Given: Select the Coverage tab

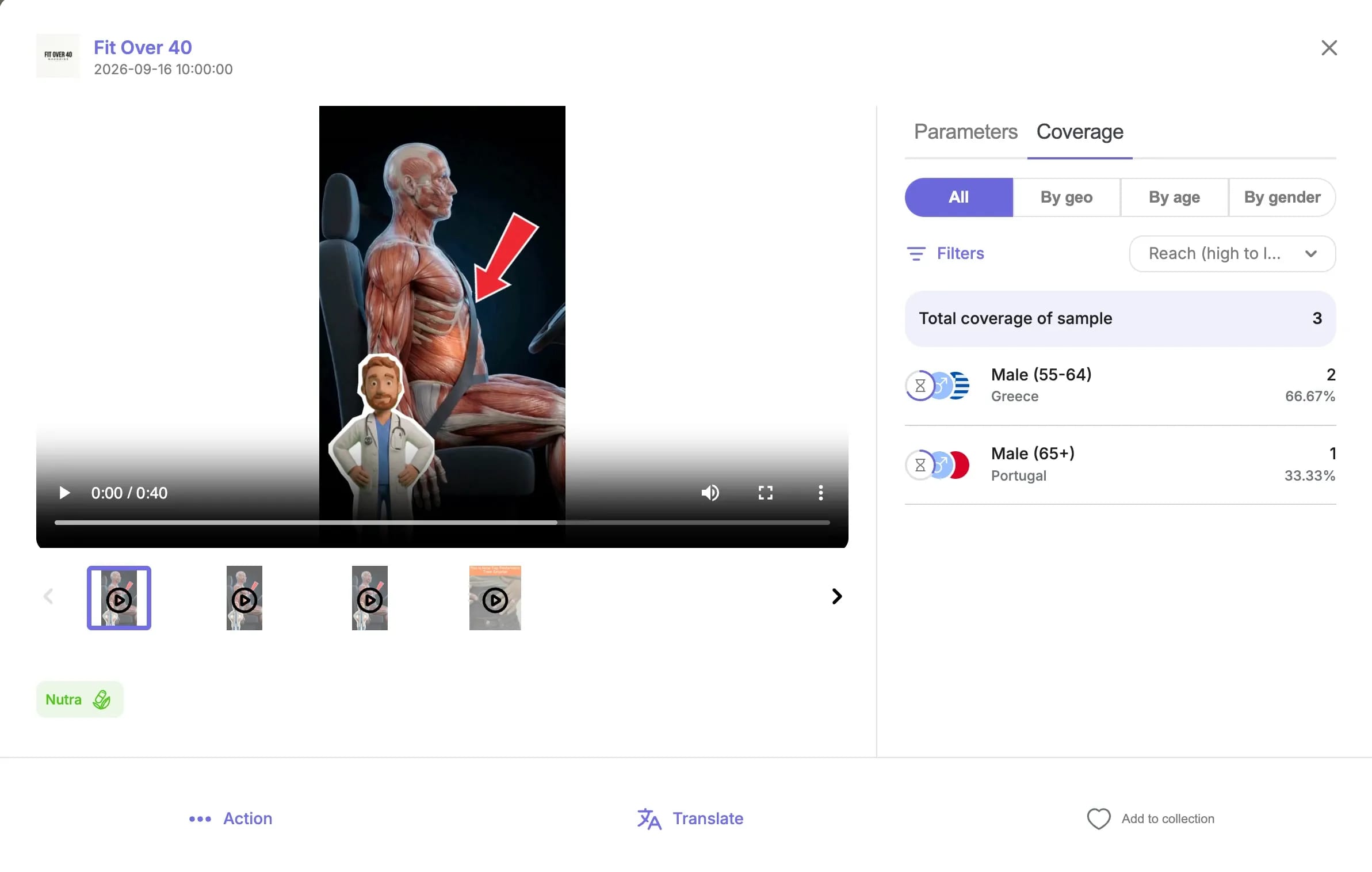Looking at the screenshot, I should [1080, 132].
